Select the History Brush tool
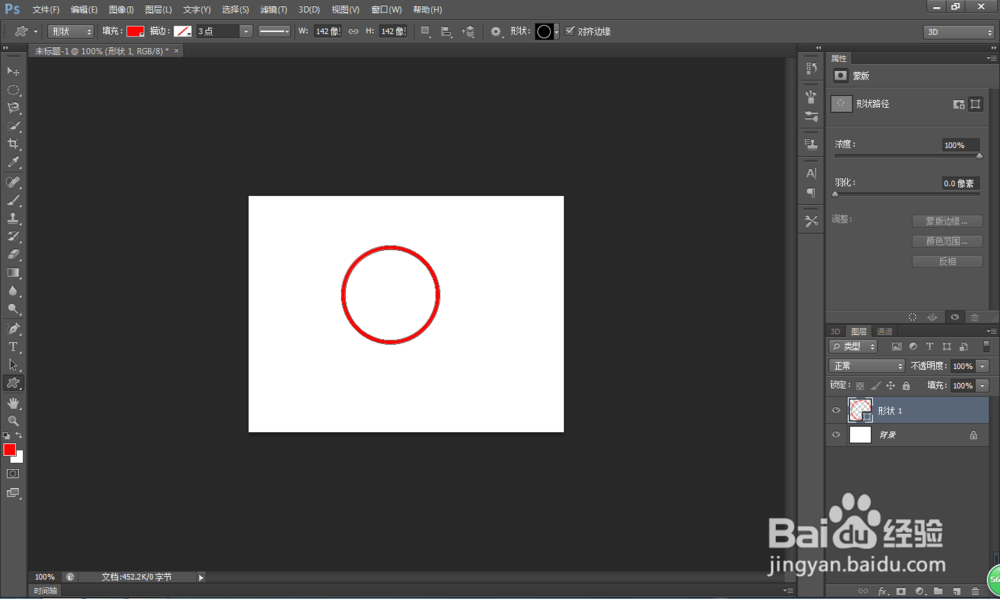 [x=13, y=236]
